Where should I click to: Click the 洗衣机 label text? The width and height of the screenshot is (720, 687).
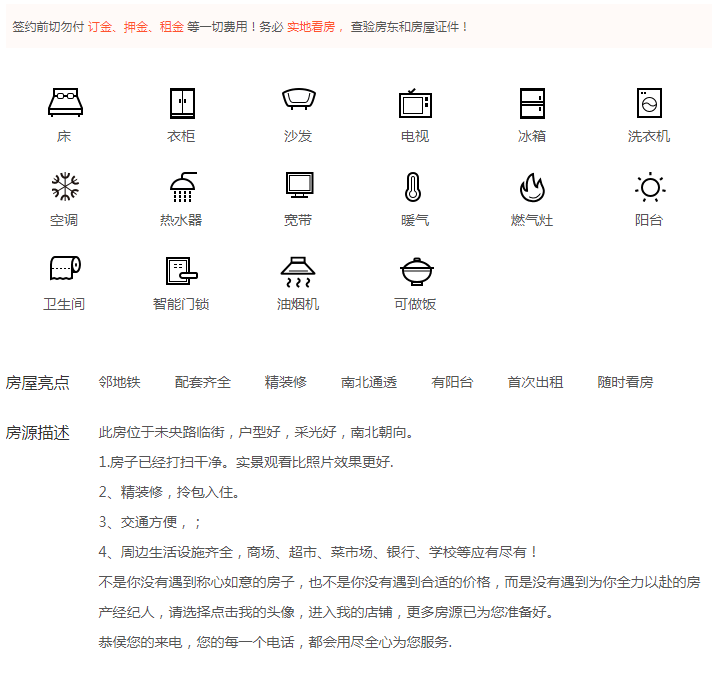(649, 136)
